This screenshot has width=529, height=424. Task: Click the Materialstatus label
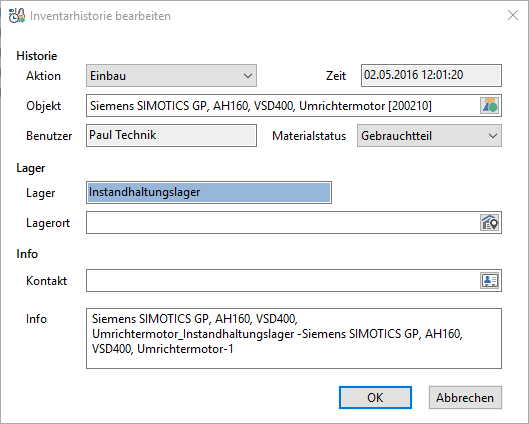(309, 136)
